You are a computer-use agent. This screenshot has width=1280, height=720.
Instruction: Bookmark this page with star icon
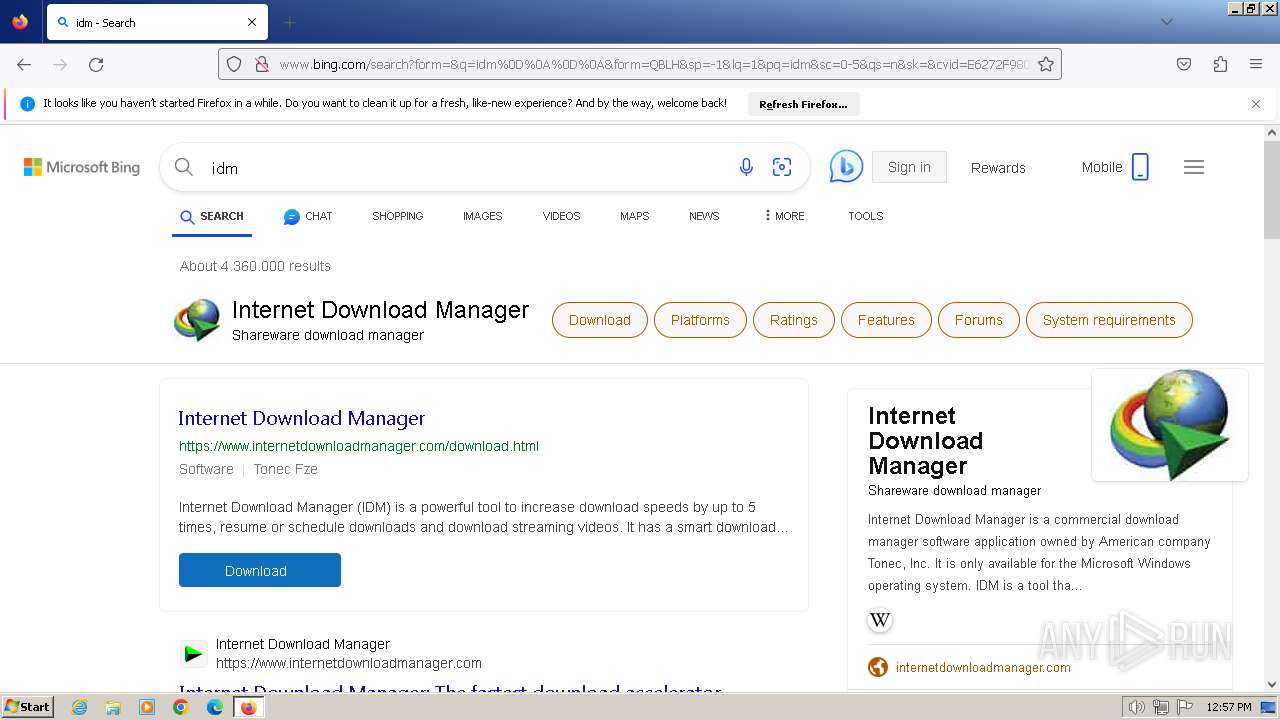[x=1046, y=64]
